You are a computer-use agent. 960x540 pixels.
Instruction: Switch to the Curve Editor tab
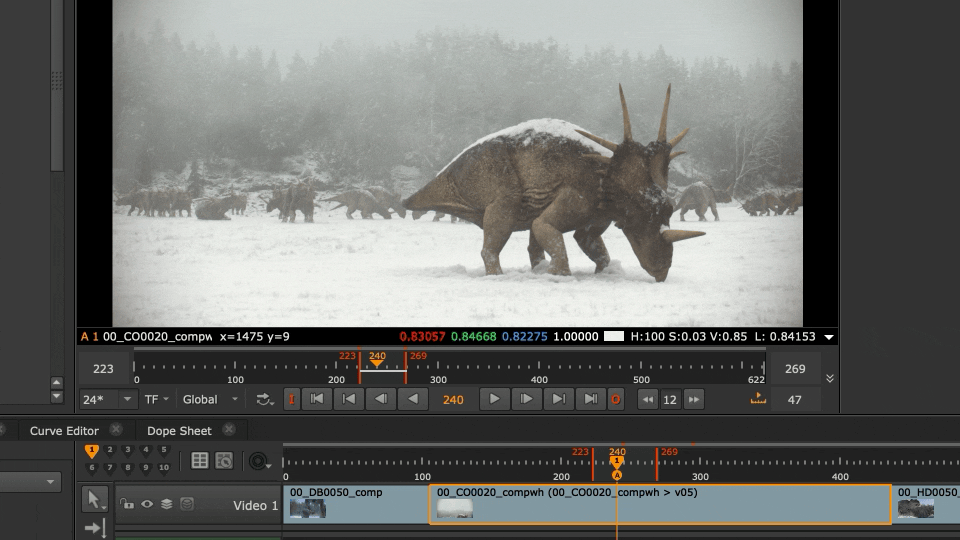click(64, 430)
